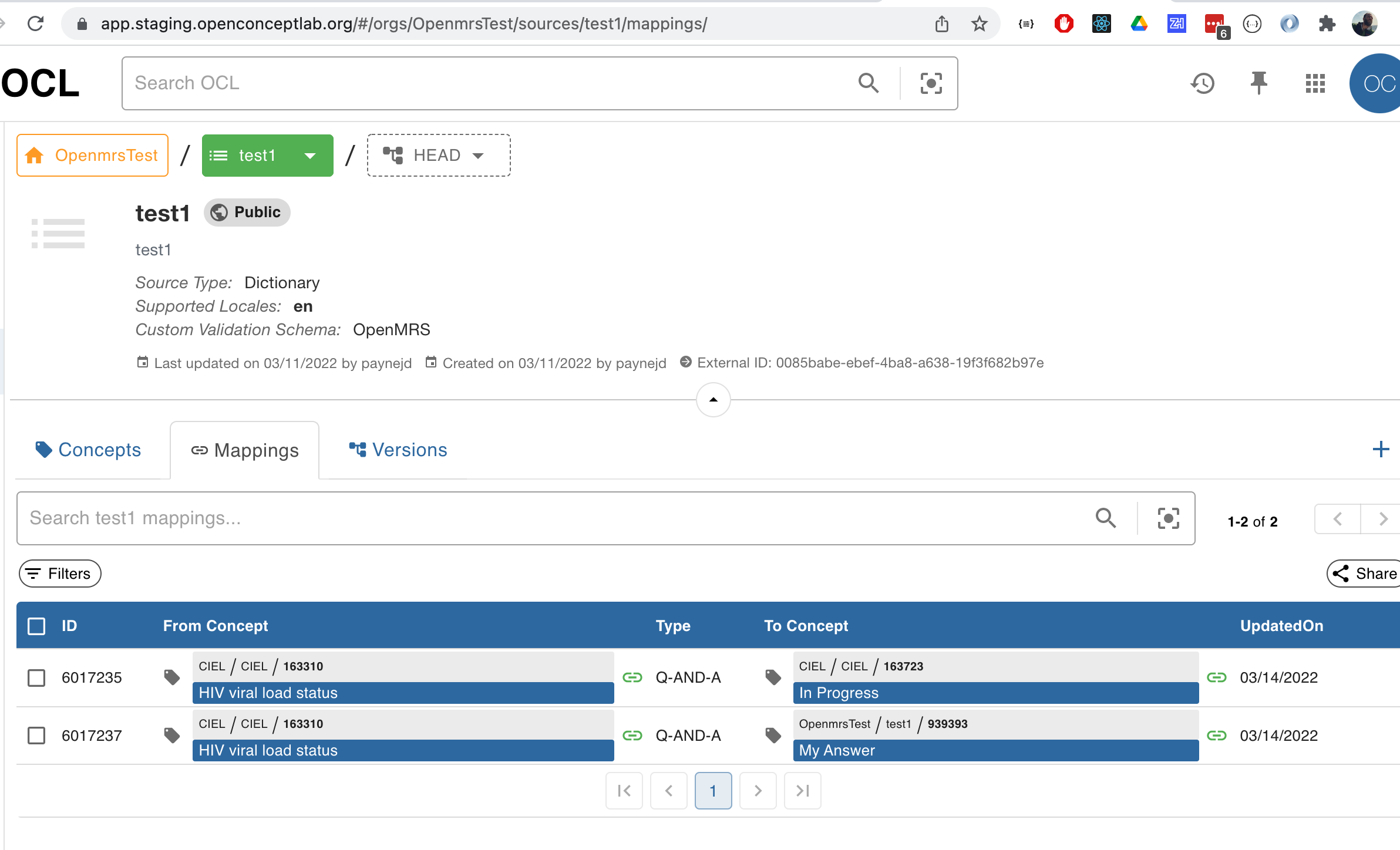The image size is (1400, 850).
Task: Open the apps grid menu icon
Action: [1315, 83]
